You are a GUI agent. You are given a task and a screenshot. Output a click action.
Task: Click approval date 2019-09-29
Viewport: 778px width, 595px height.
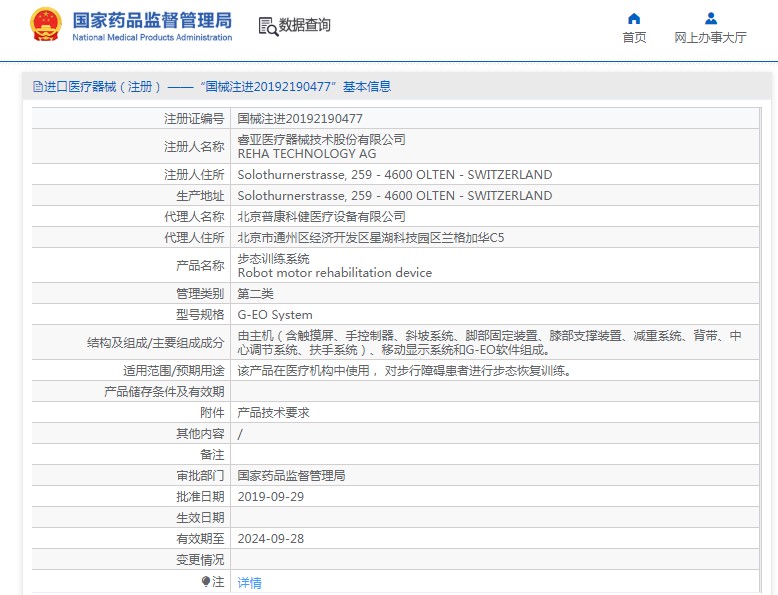pos(271,497)
